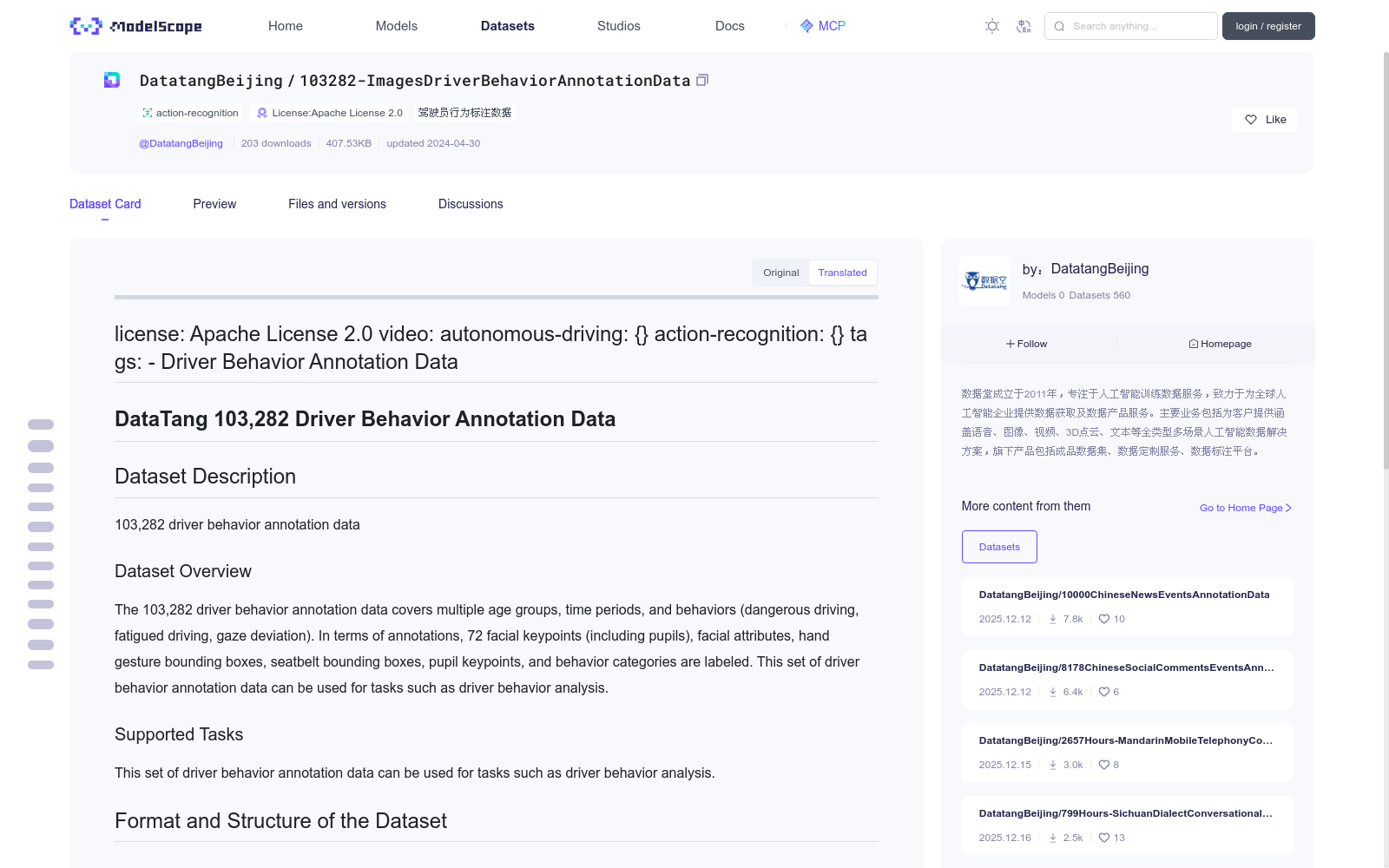
Task: Click License:Apache License 2.0 tag
Action: pos(330,113)
